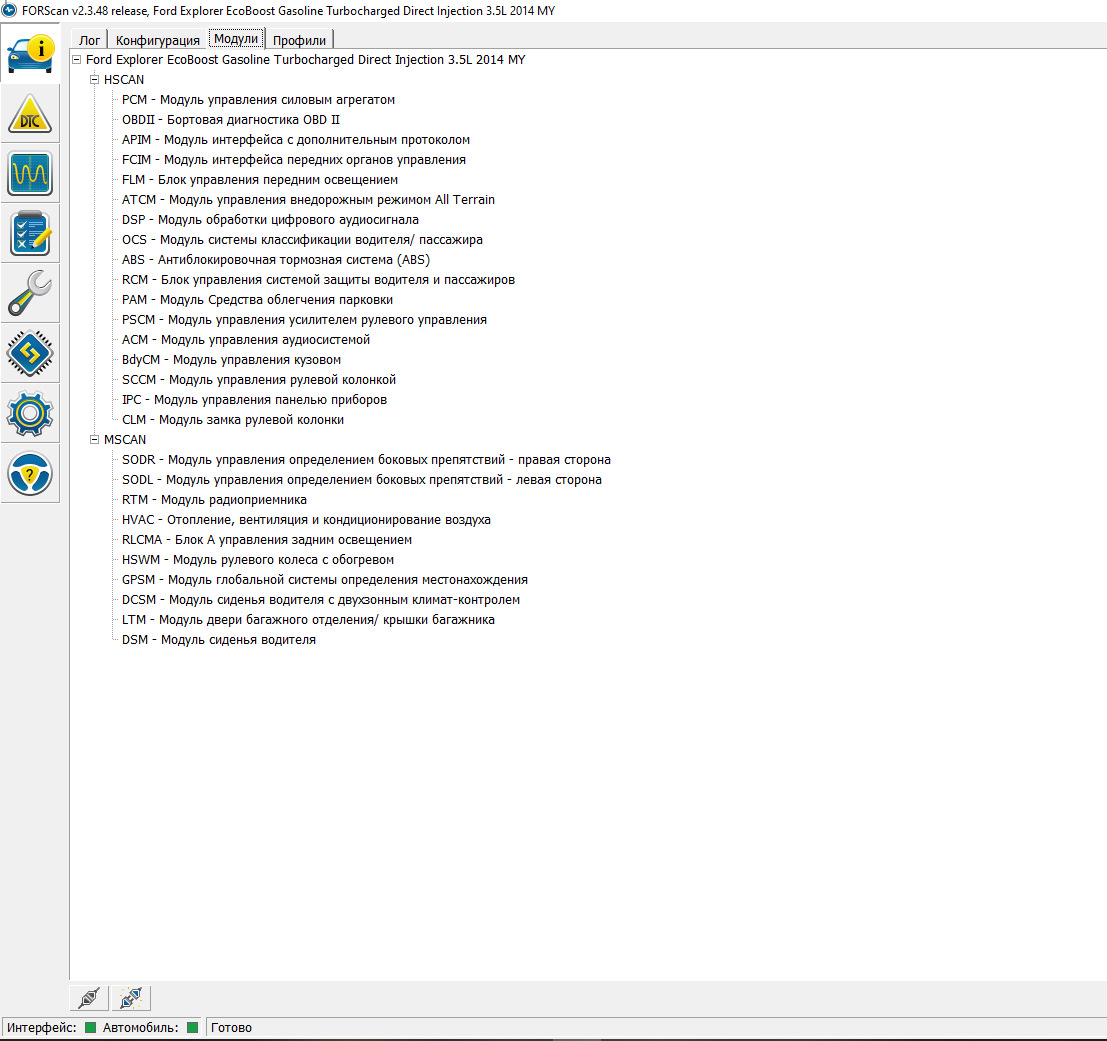Open the settings gear icon
Image resolution: width=1107 pixels, height=1041 pixels.
[x=30, y=414]
